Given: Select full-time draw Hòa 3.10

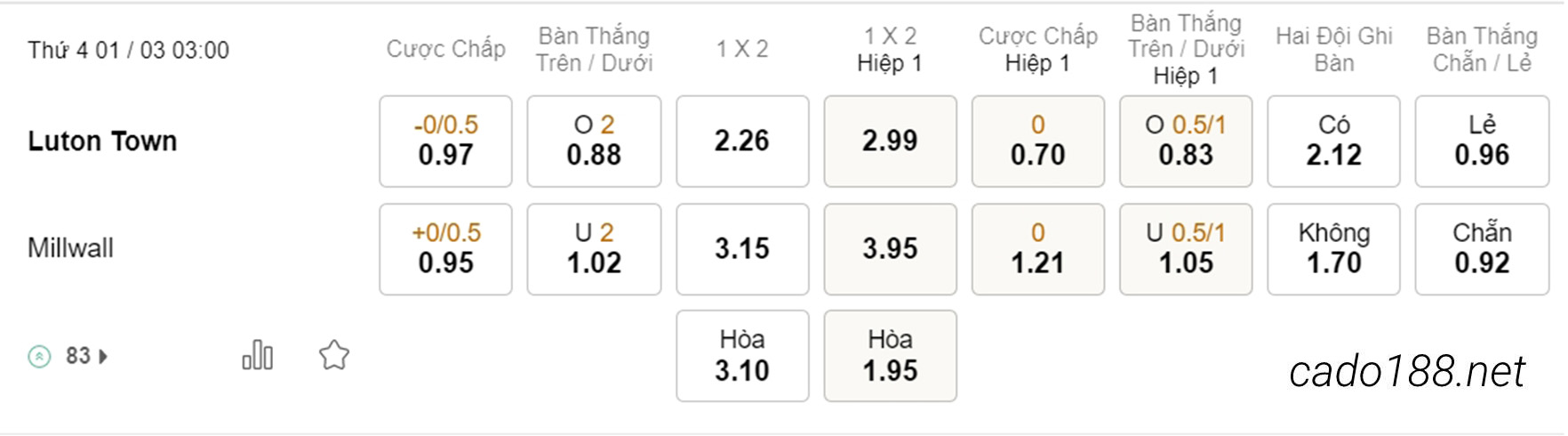Looking at the screenshot, I should point(742,355).
